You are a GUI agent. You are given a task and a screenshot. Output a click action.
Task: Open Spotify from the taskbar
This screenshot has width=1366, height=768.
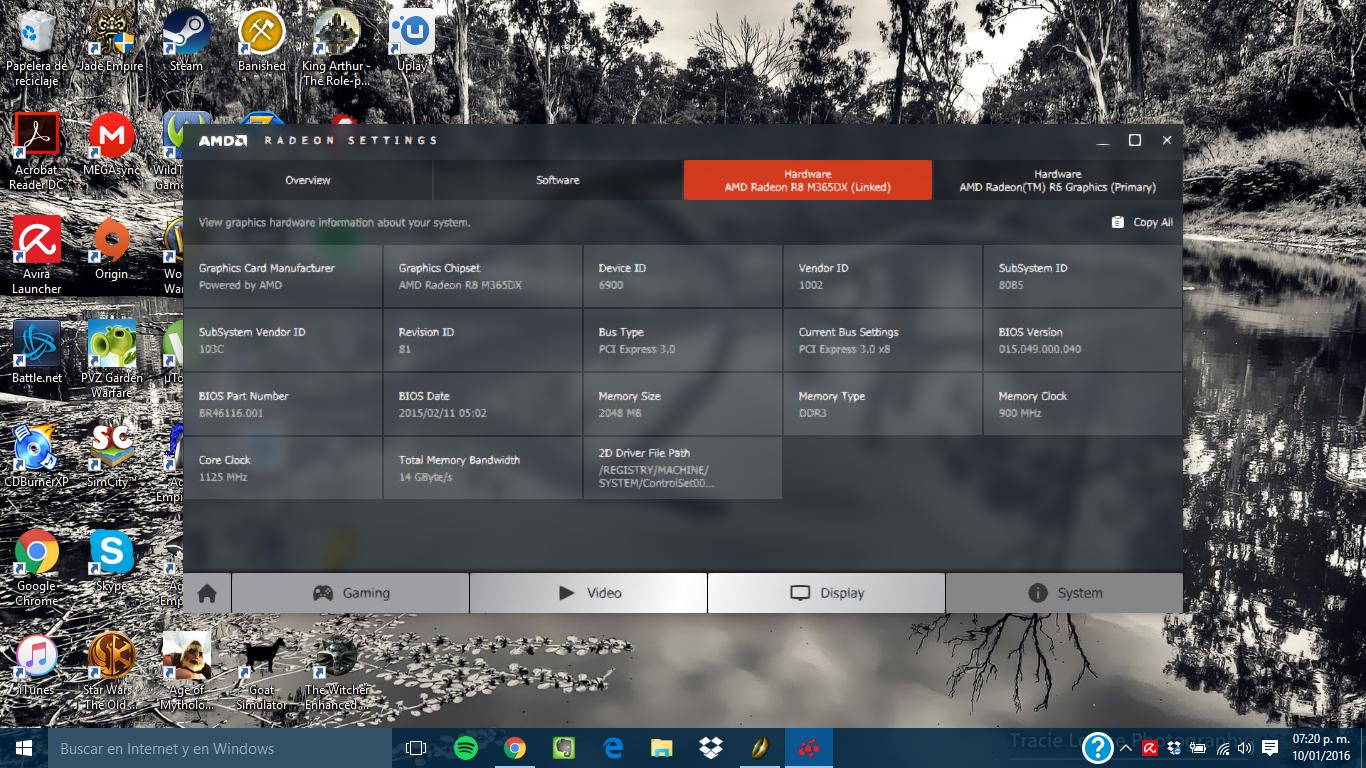pyautogui.click(x=466, y=748)
